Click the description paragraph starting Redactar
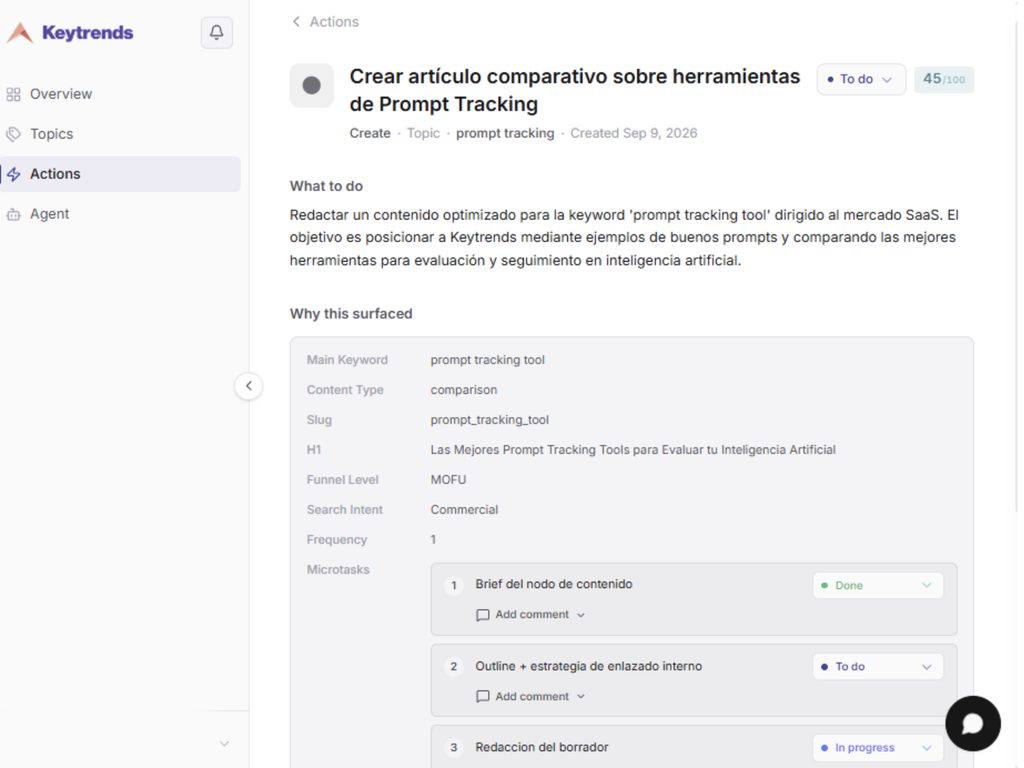Image resolution: width=1024 pixels, height=768 pixels. 624,238
